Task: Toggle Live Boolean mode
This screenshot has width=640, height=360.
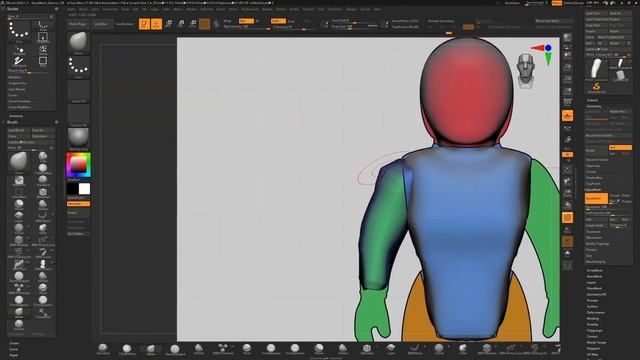Action: point(124,24)
